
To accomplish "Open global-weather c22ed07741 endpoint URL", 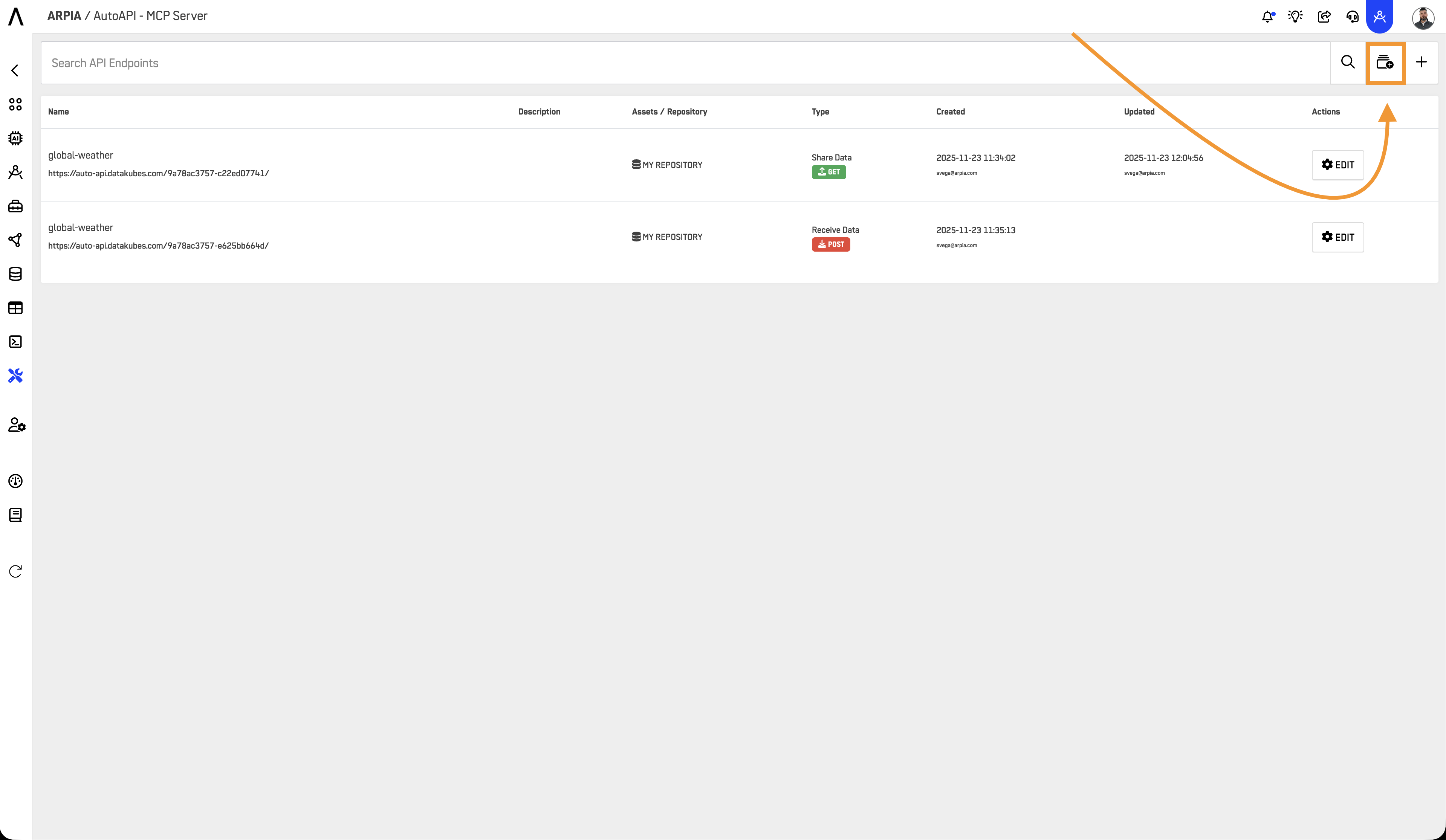I will click(158, 173).
